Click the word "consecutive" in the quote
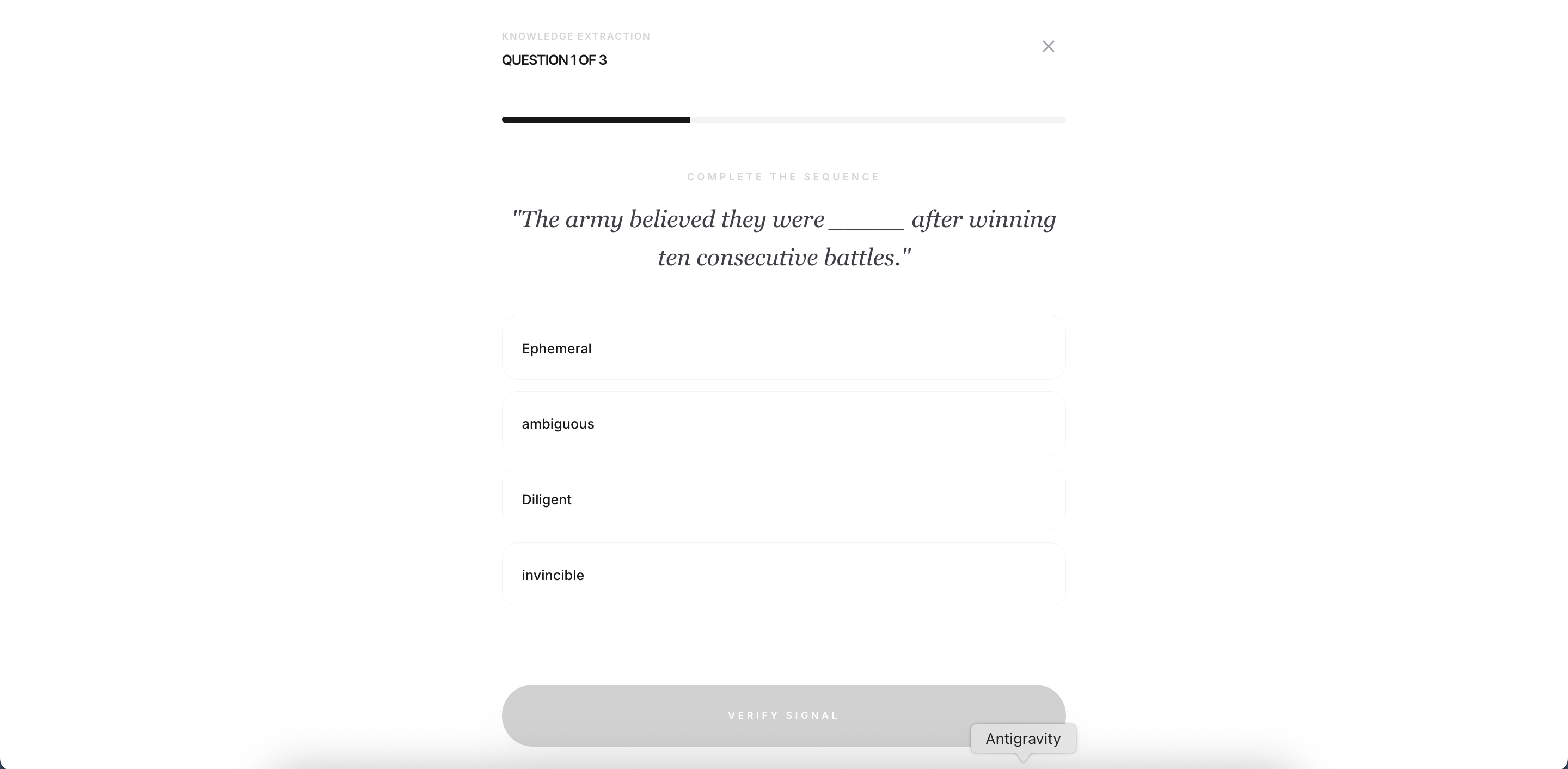The width and height of the screenshot is (1568, 769). (x=757, y=258)
